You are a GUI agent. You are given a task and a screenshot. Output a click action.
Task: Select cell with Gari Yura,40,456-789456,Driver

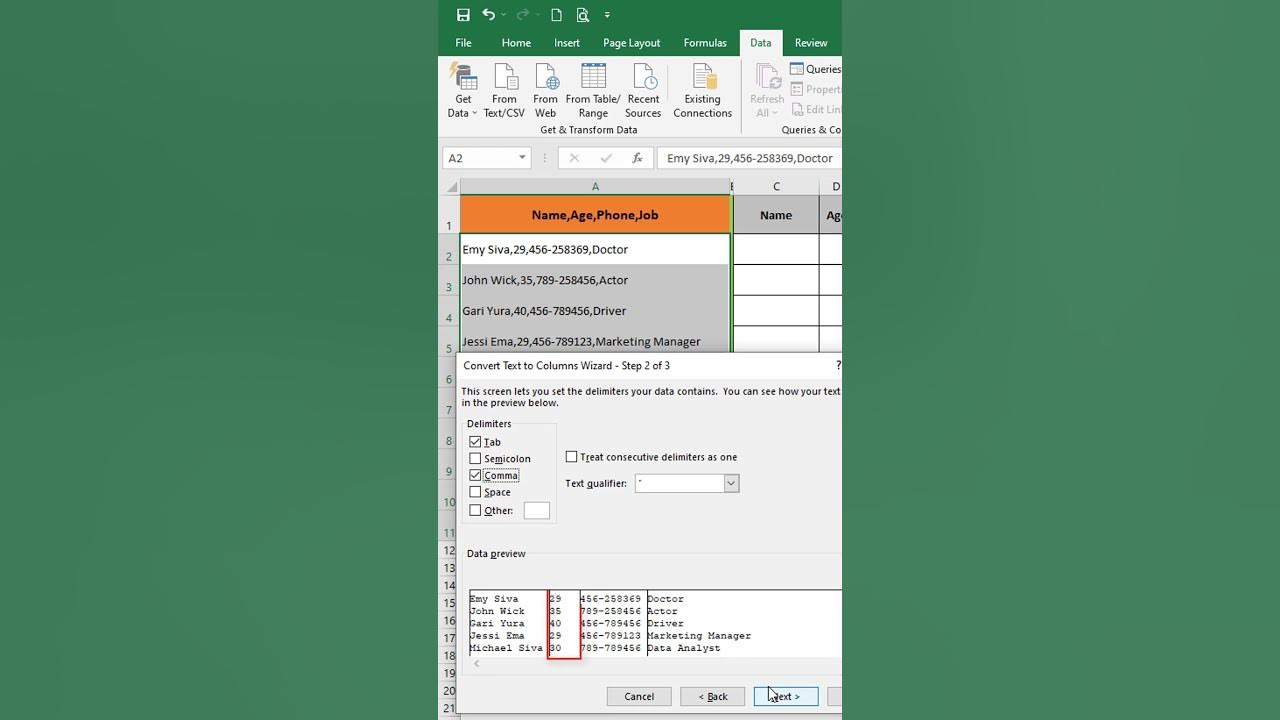[595, 311]
